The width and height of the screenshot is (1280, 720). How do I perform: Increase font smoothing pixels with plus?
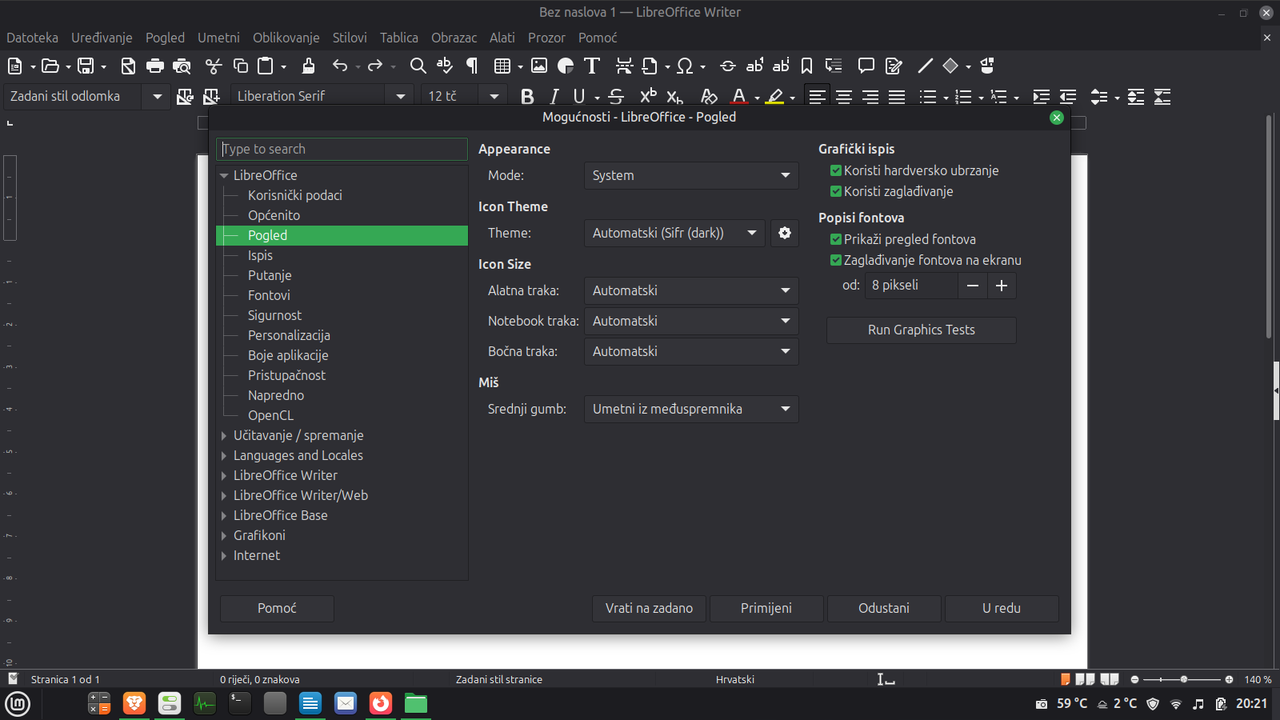(1001, 286)
